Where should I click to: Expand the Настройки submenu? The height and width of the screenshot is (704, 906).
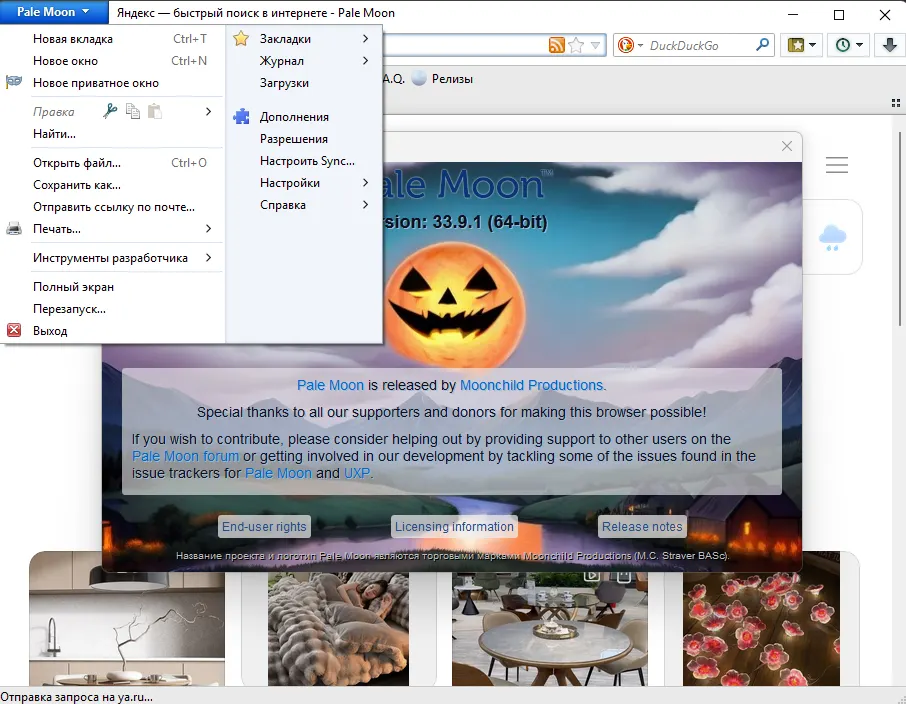pos(290,183)
